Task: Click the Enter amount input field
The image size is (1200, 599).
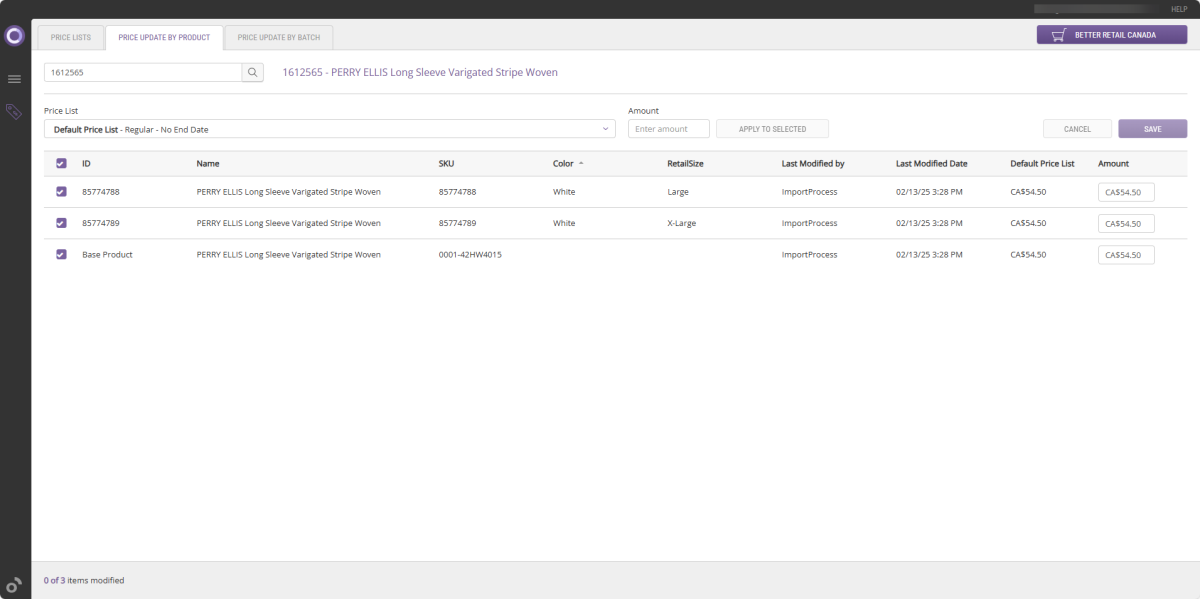Action: click(x=668, y=129)
